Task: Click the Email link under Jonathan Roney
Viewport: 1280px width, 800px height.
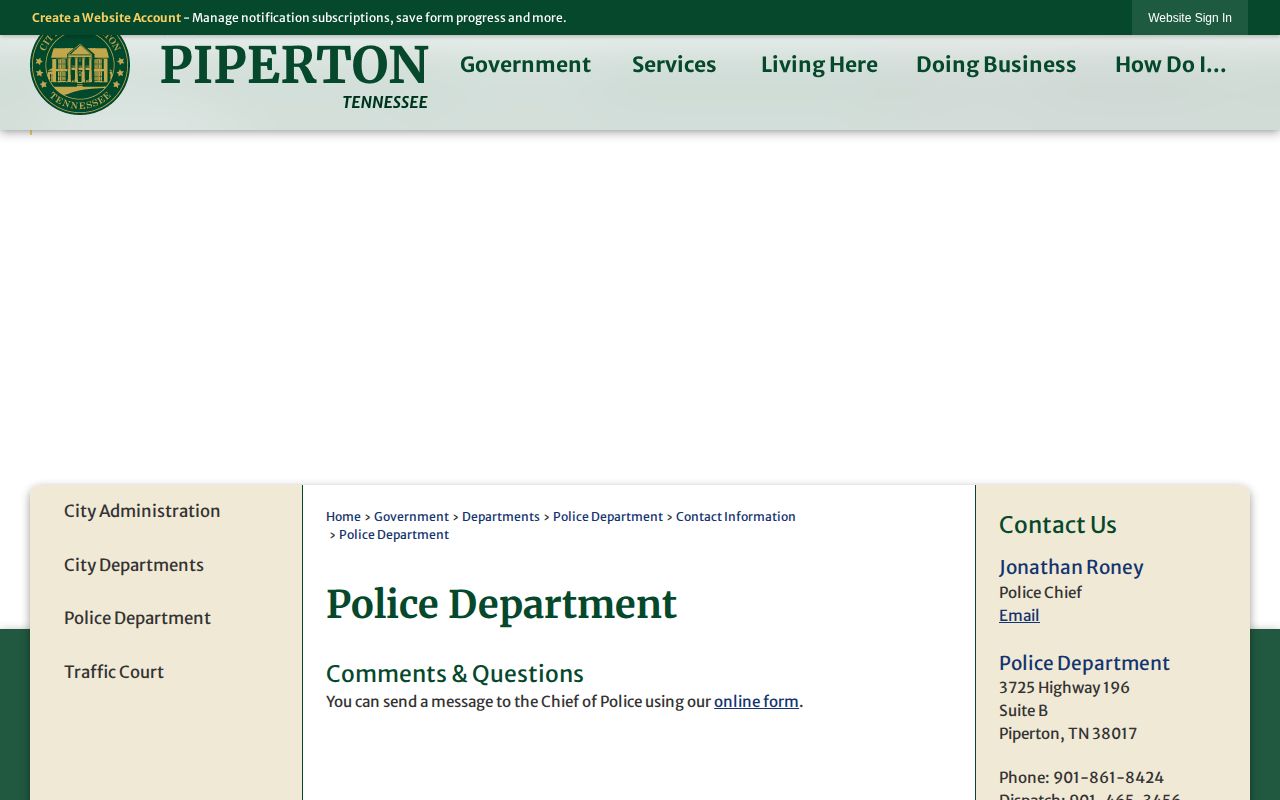Action: (1019, 616)
